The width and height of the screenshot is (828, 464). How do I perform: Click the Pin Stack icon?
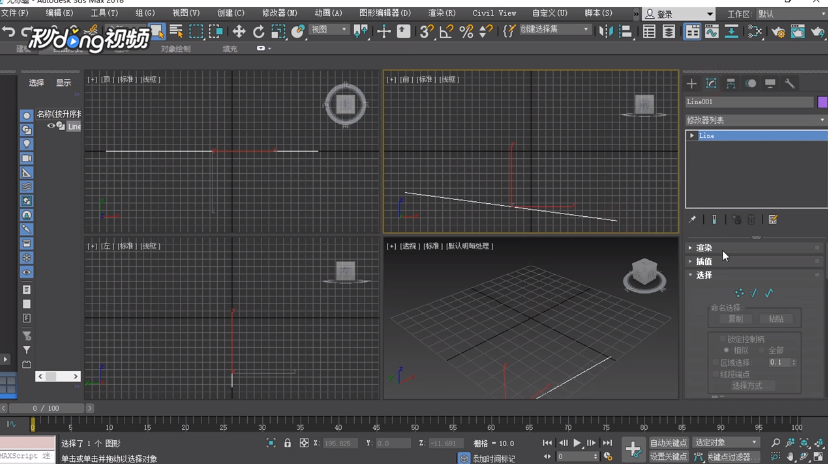pos(692,220)
